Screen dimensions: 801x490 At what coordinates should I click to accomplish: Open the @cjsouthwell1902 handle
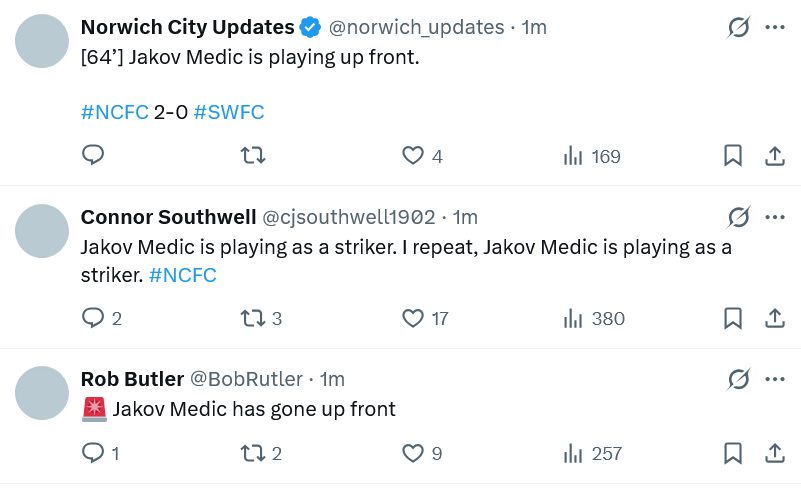tap(348, 217)
